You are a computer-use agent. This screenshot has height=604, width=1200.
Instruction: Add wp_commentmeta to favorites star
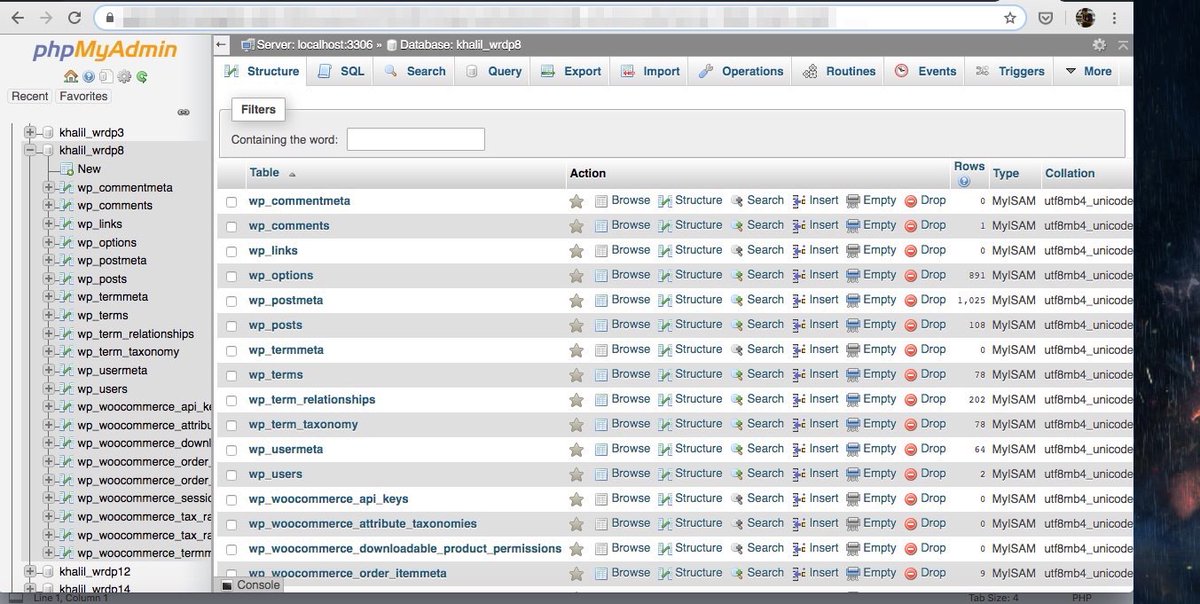point(576,201)
